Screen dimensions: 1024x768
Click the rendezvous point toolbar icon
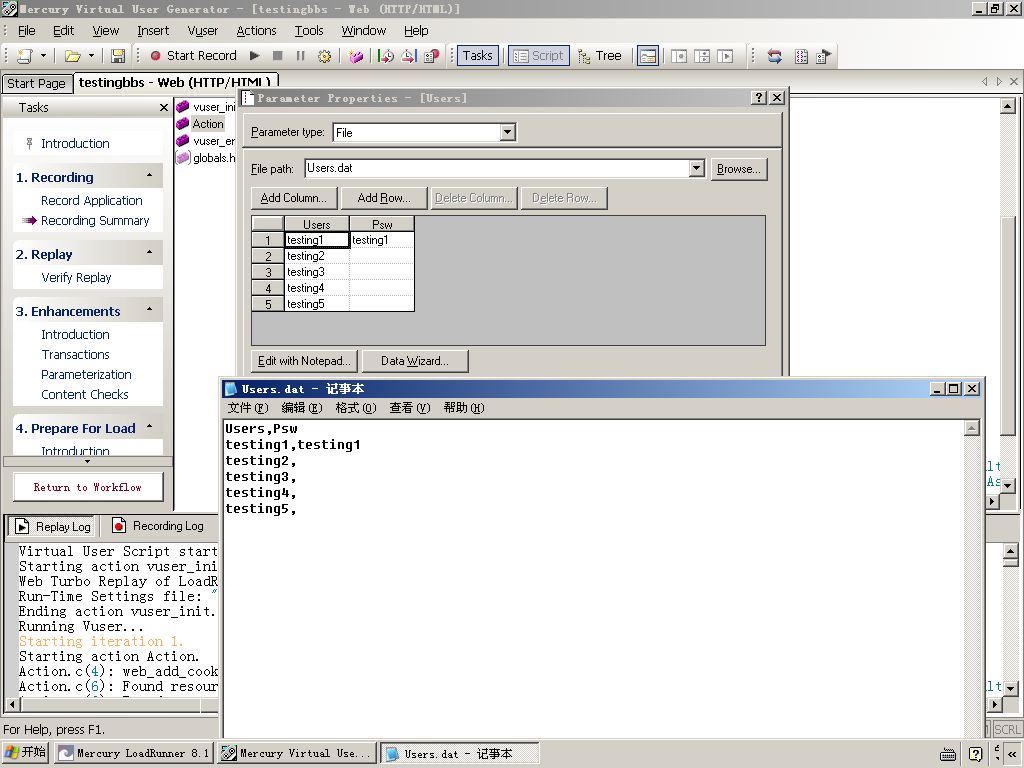432,56
